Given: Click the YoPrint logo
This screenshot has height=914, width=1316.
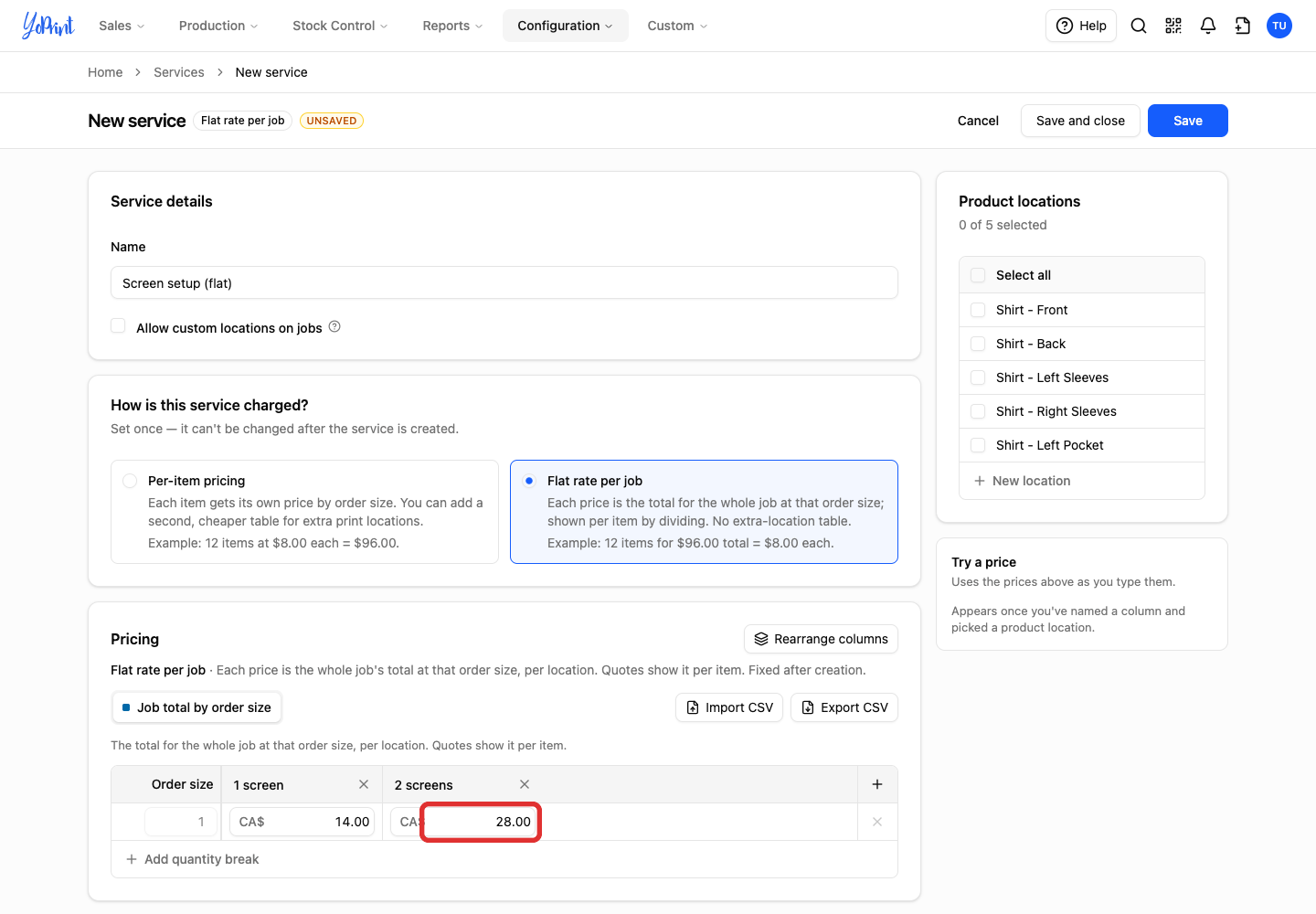Looking at the screenshot, I should pos(48,26).
